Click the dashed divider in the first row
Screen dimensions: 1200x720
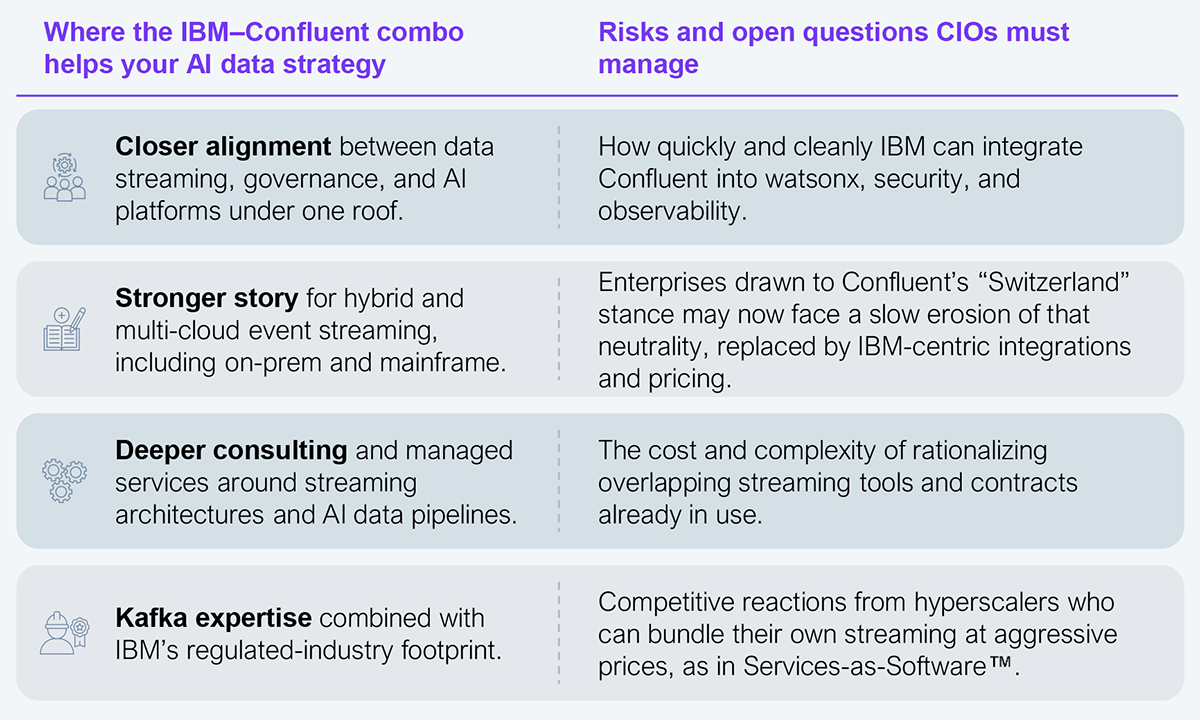(559, 178)
